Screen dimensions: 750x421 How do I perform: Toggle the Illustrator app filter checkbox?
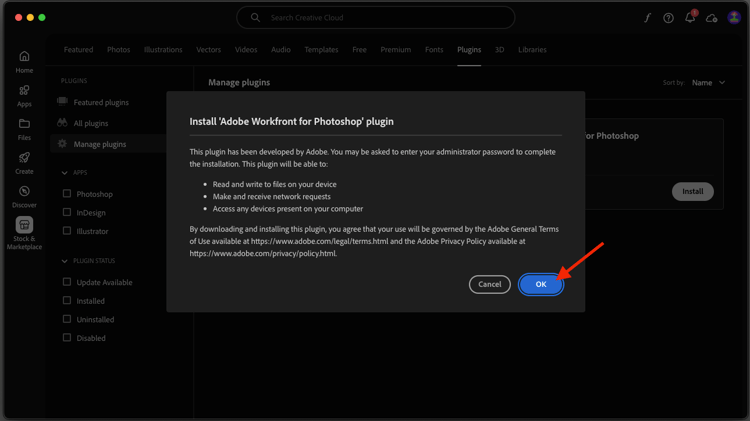click(x=67, y=231)
